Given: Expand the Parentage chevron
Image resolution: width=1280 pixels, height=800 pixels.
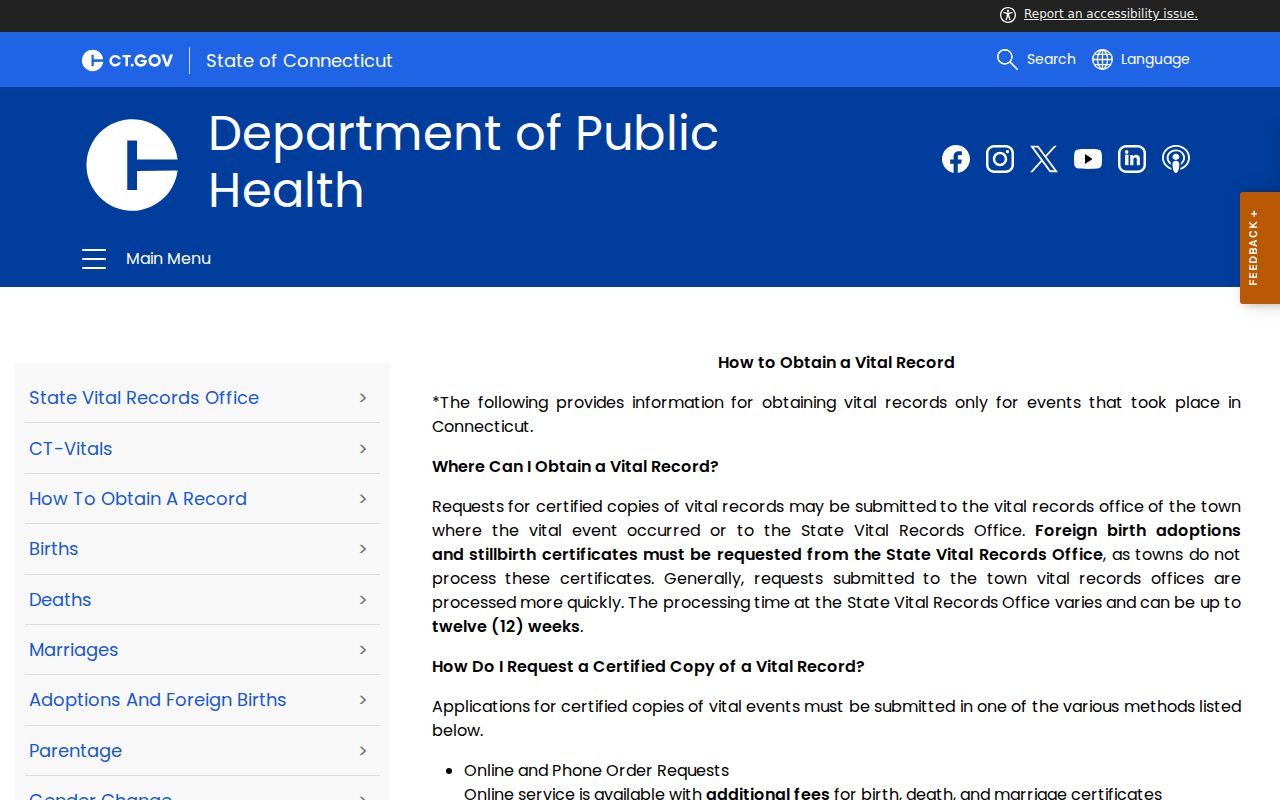Looking at the screenshot, I should pos(363,751).
